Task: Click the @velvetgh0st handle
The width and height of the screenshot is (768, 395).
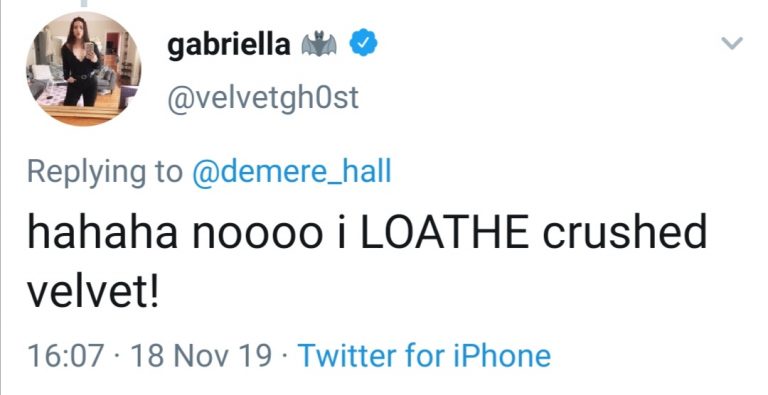Action: click(263, 98)
